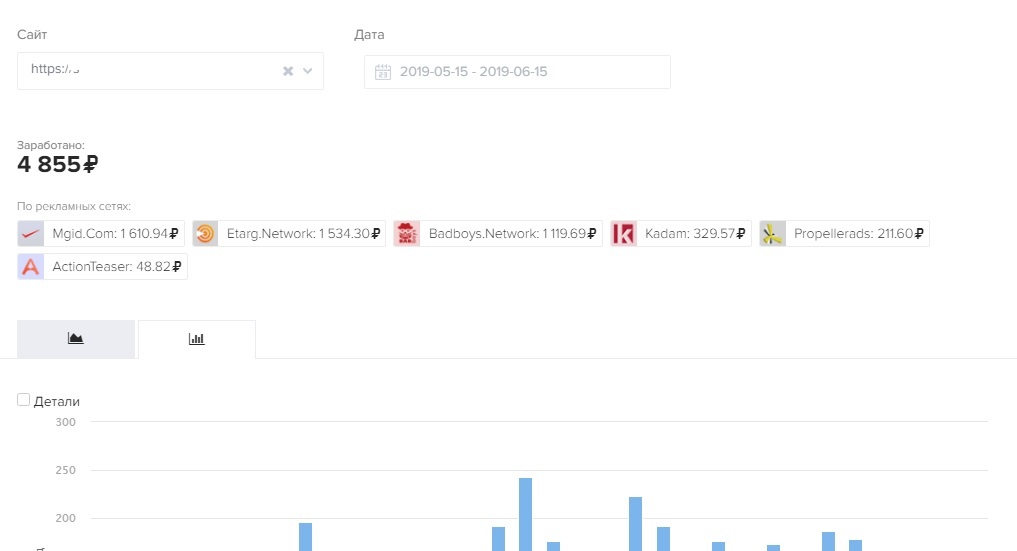The height and width of the screenshot is (551, 1017).
Task: Select the Propellerads: 211.60 earnings label
Action: [x=859, y=233]
